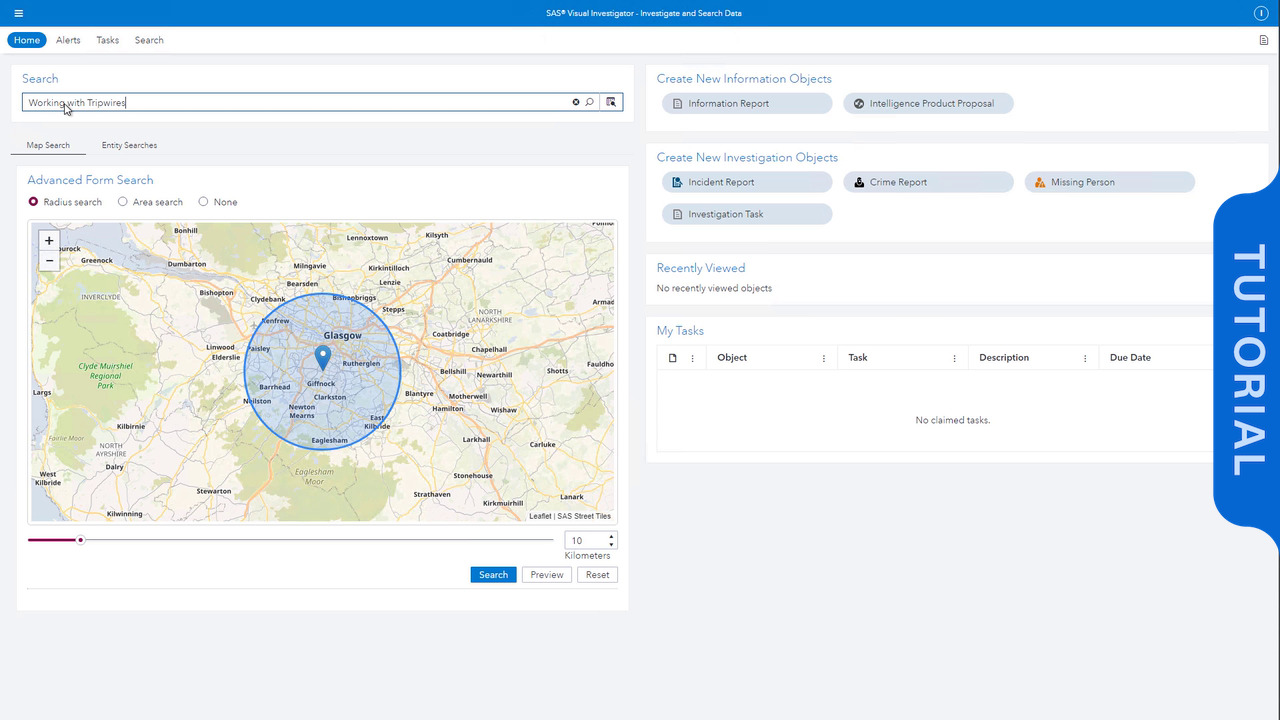Click the blue Search button
Viewport: 1280px width, 720px height.
493,574
